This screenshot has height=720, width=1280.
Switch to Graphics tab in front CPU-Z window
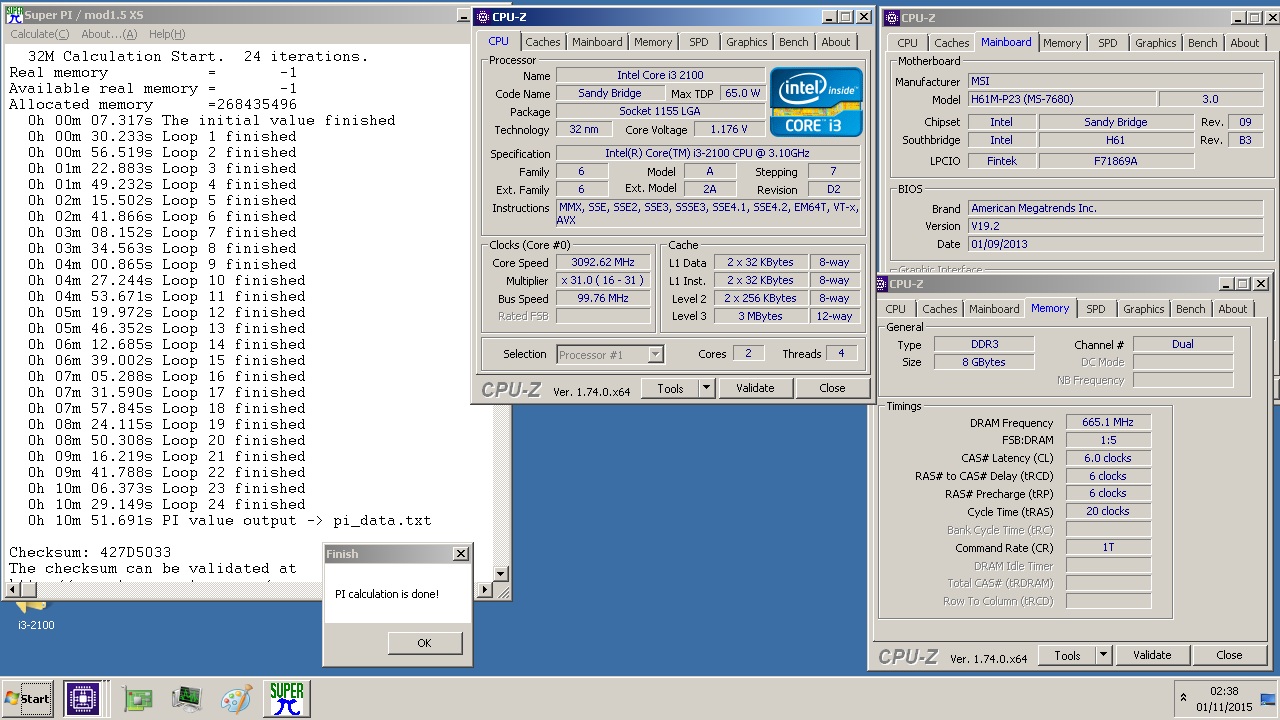tap(747, 42)
